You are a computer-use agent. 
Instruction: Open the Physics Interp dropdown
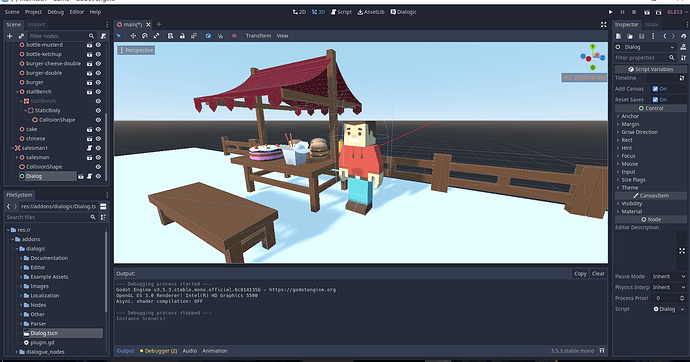pos(668,287)
